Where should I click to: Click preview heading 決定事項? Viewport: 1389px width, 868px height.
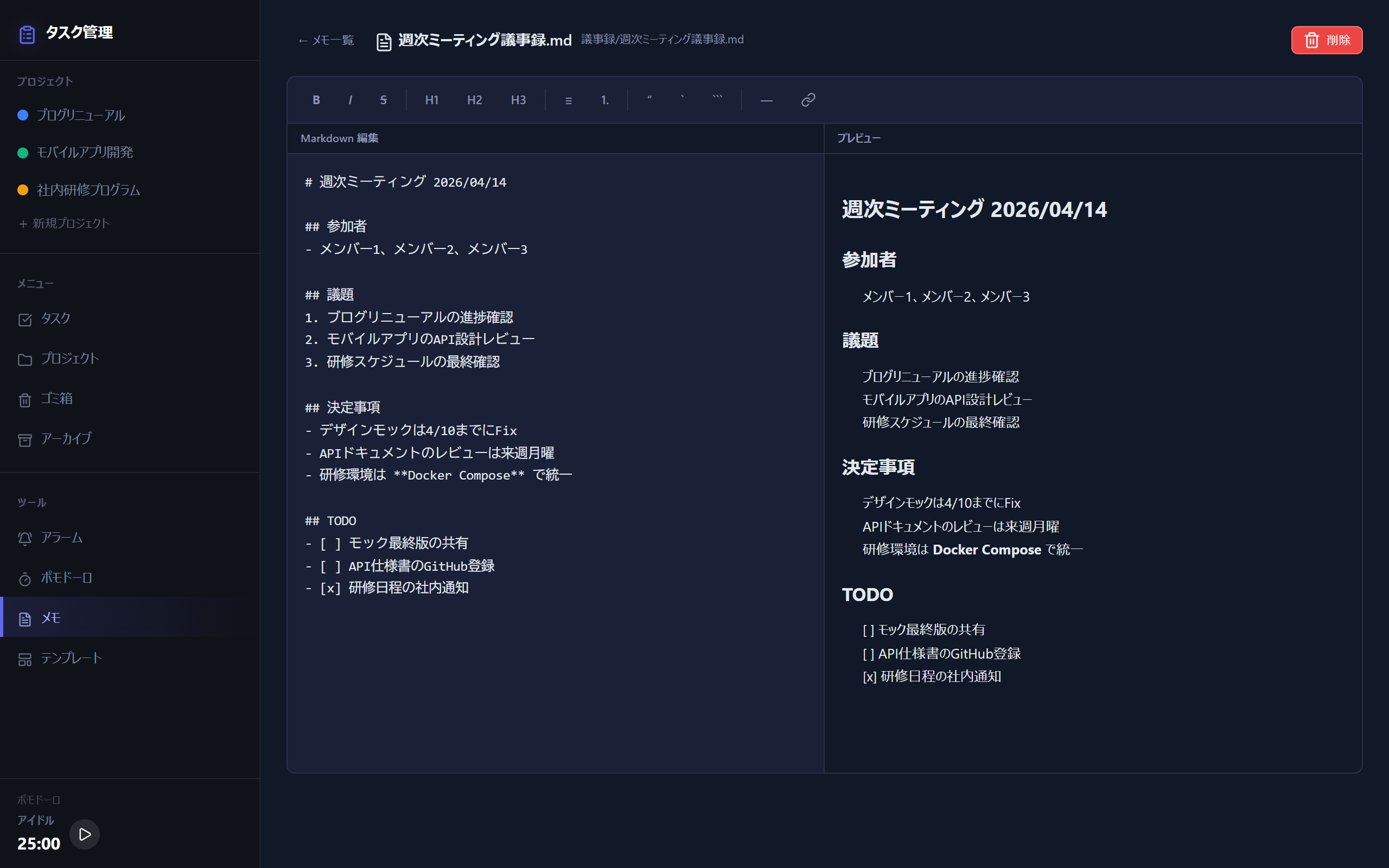pos(878,467)
